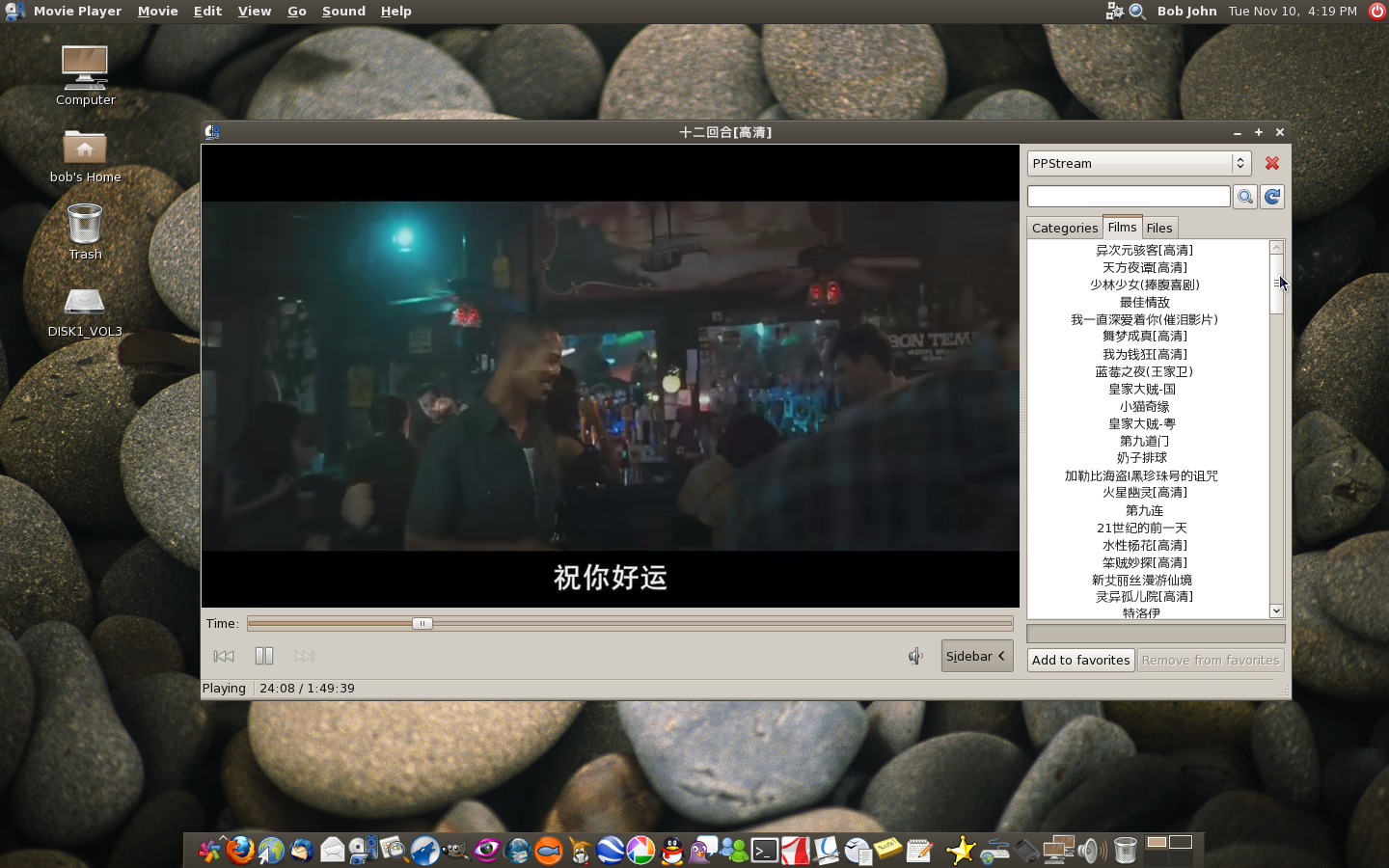Skip to the next chapter button
The image size is (1389, 868).
(305, 656)
